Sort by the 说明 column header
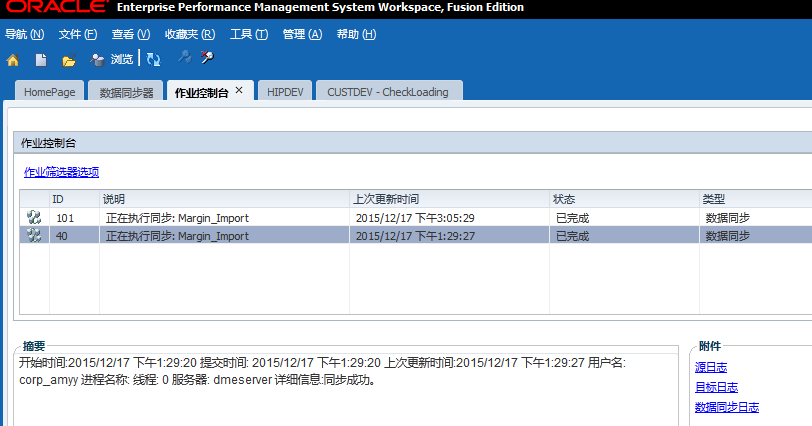Screen dimensions: 812x426 tap(225, 199)
